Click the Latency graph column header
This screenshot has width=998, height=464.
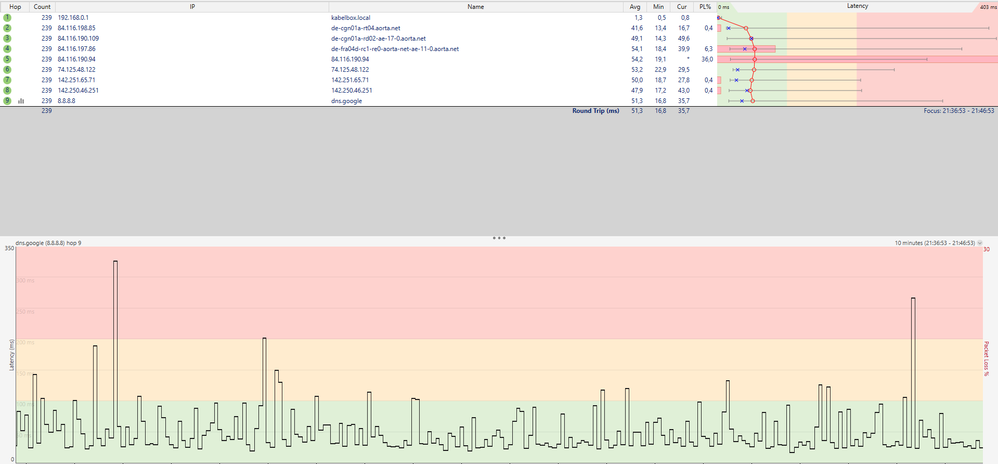pos(857,6)
